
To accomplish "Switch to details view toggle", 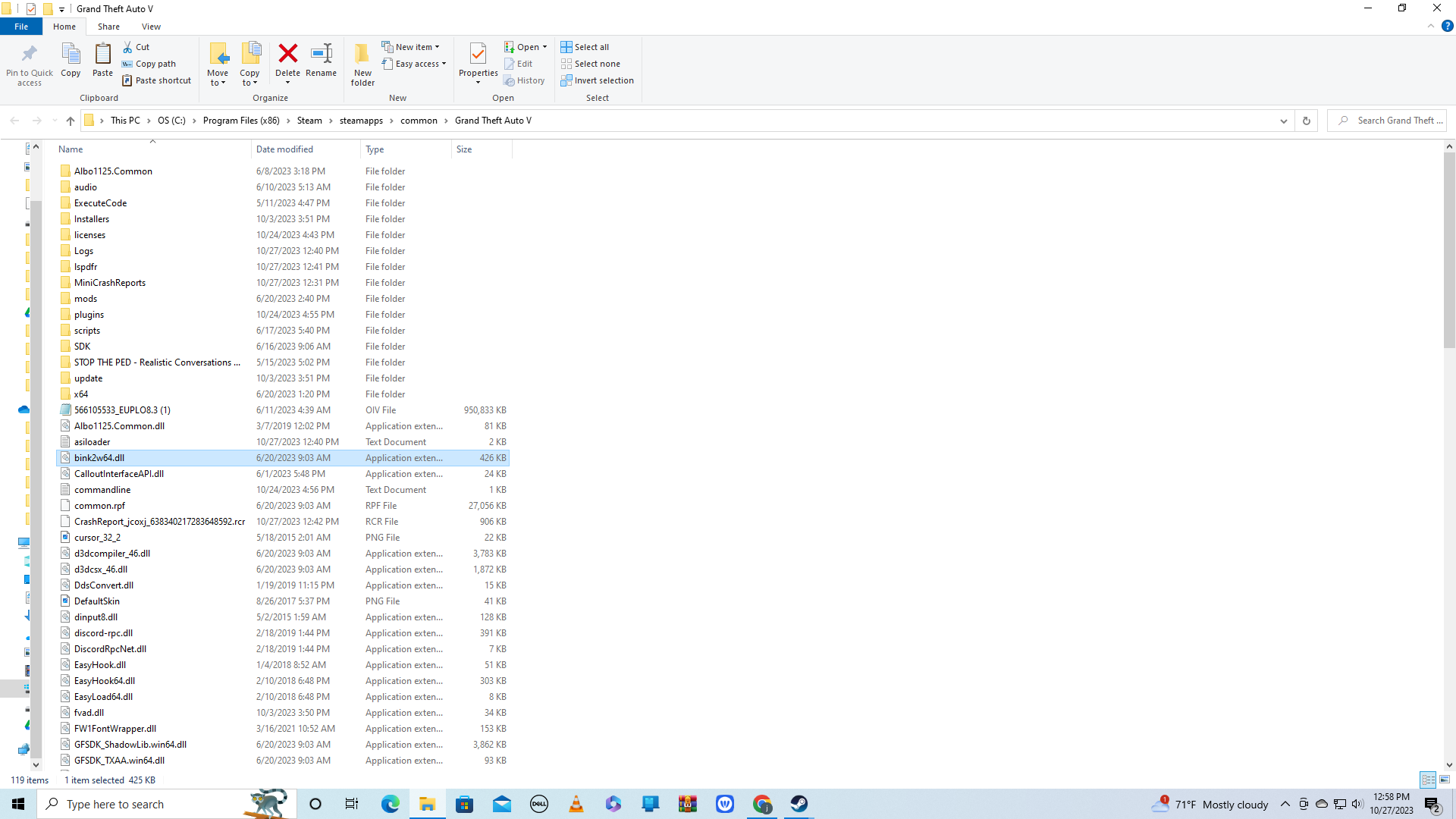I will [1428, 780].
